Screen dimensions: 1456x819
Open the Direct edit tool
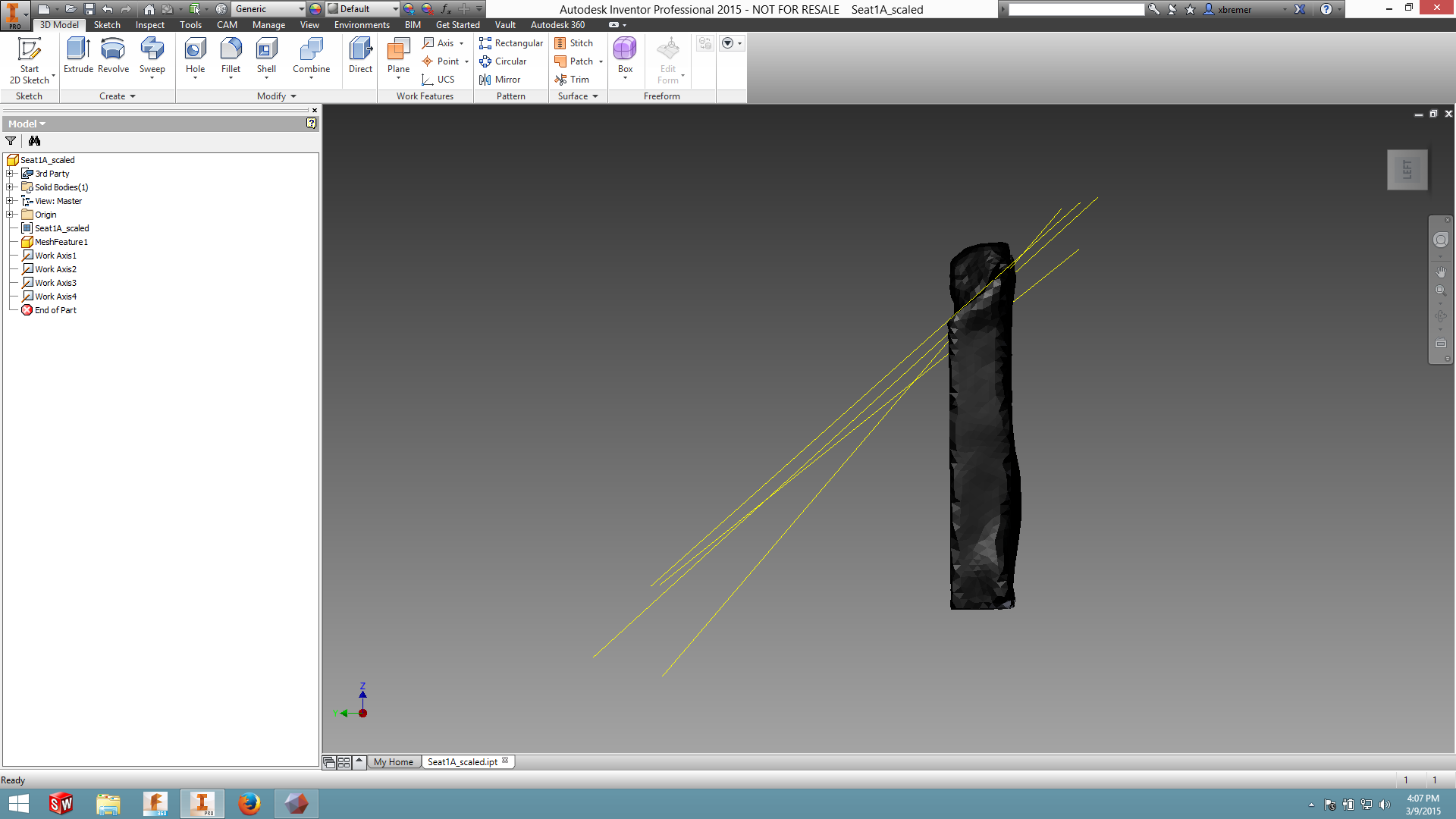(x=360, y=56)
